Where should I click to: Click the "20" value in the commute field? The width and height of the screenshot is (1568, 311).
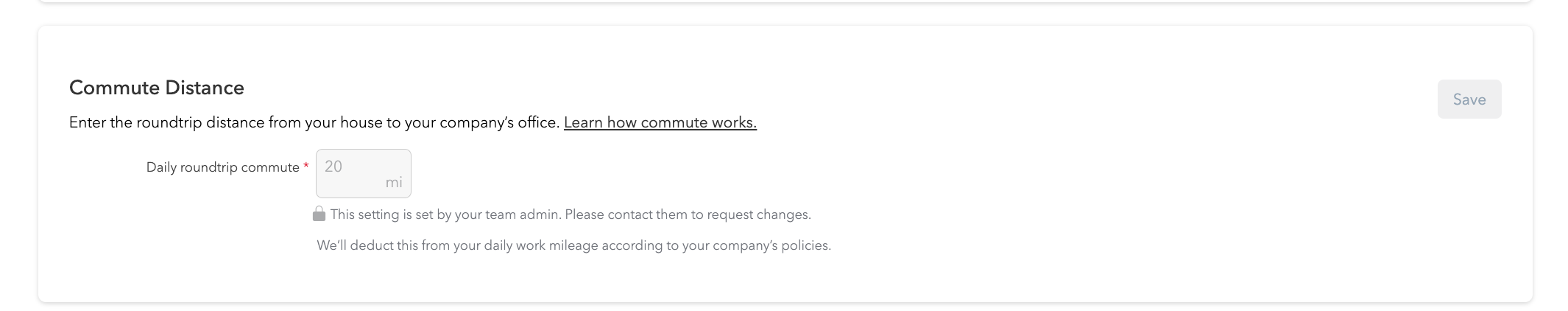point(333,167)
